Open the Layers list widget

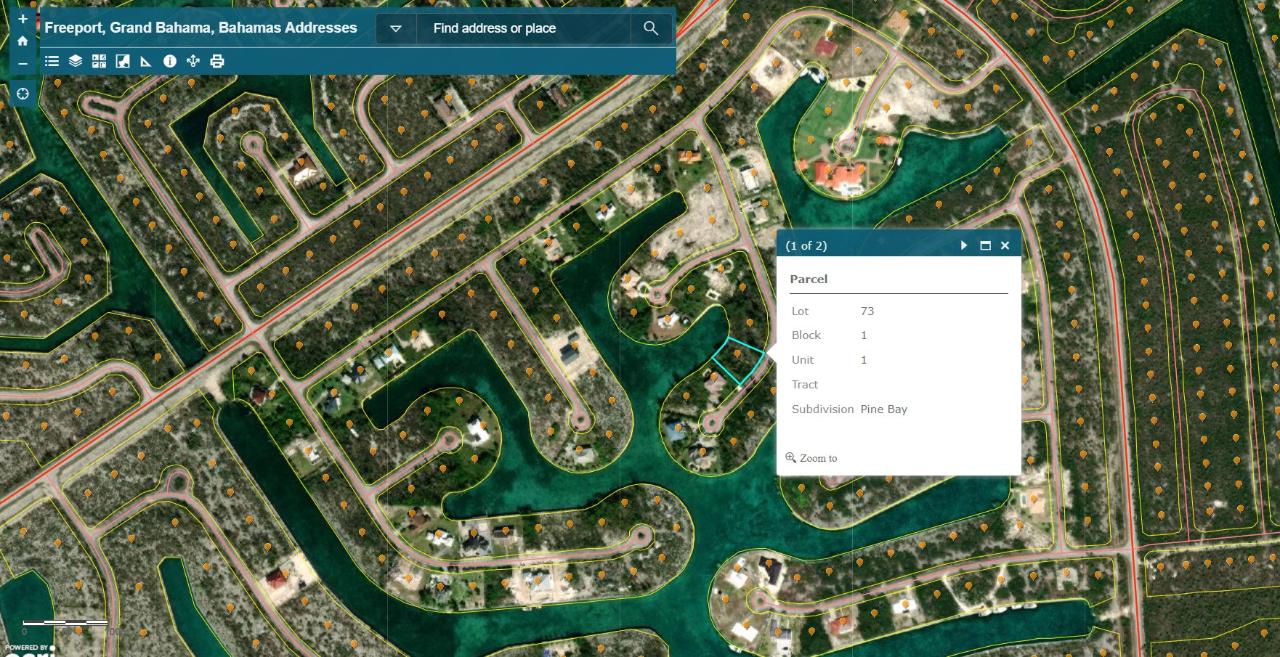click(x=75, y=61)
